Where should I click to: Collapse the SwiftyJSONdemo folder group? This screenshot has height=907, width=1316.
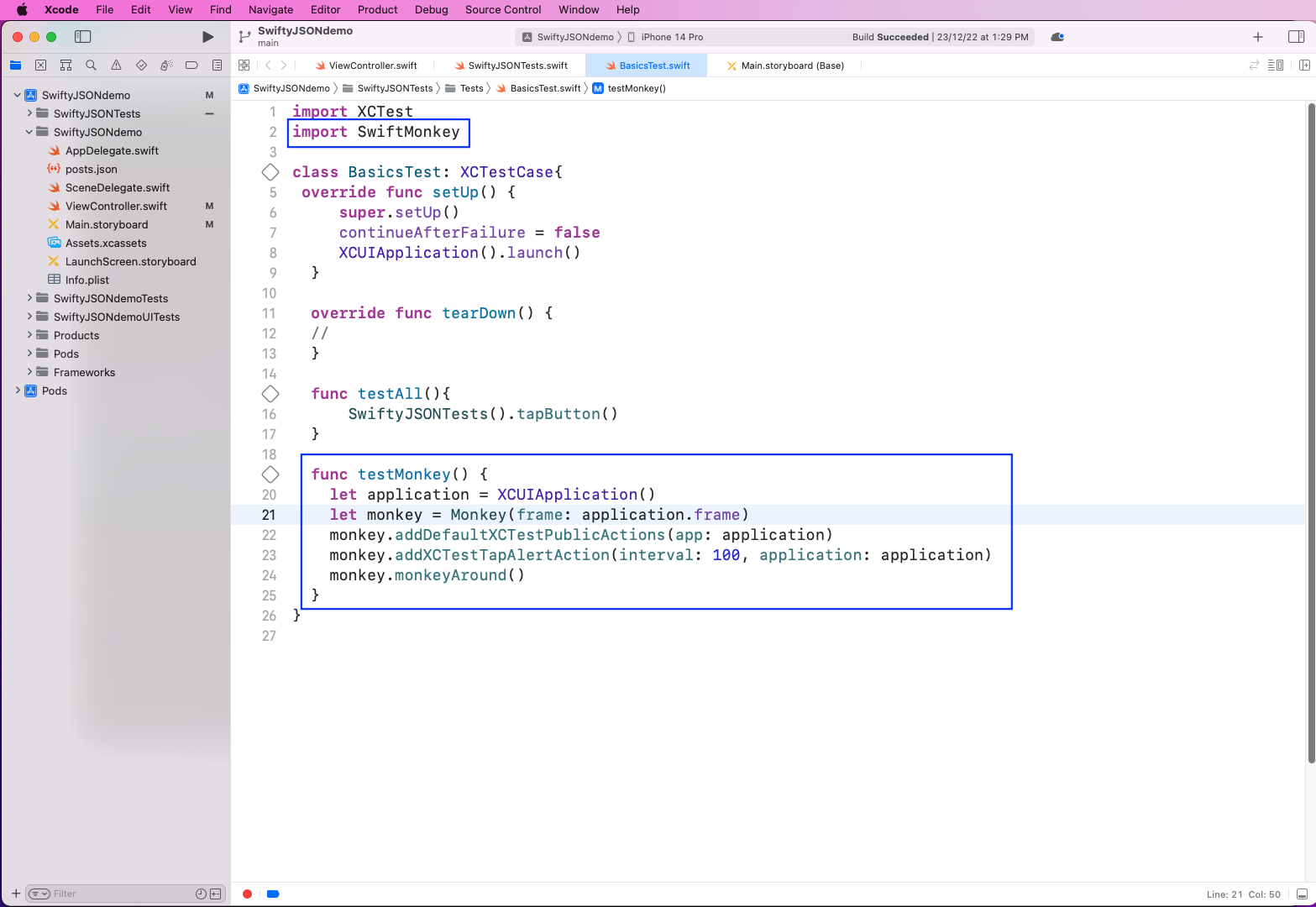tap(29, 132)
